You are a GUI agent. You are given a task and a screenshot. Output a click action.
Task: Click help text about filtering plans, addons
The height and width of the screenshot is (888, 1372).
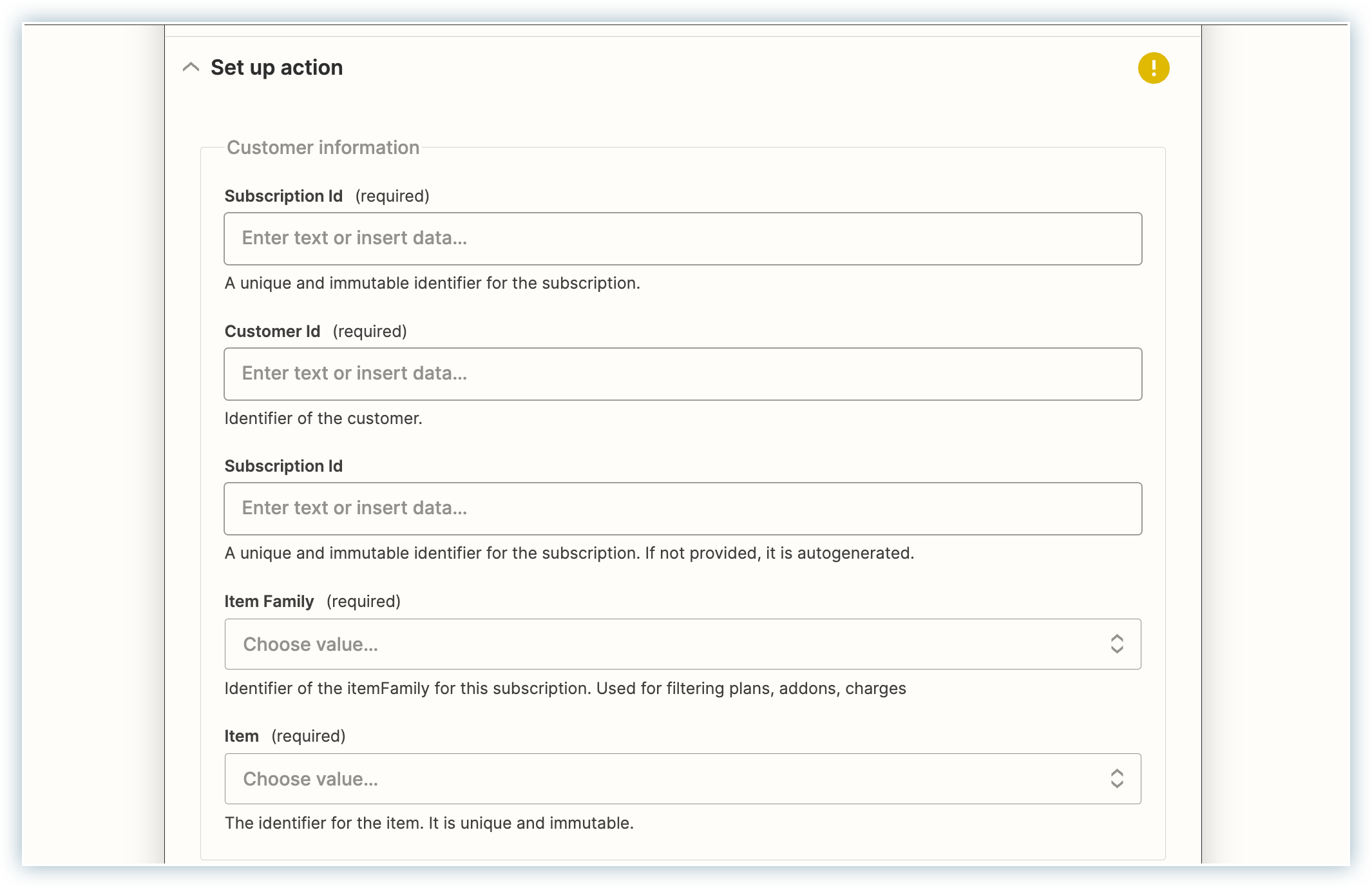(x=565, y=688)
